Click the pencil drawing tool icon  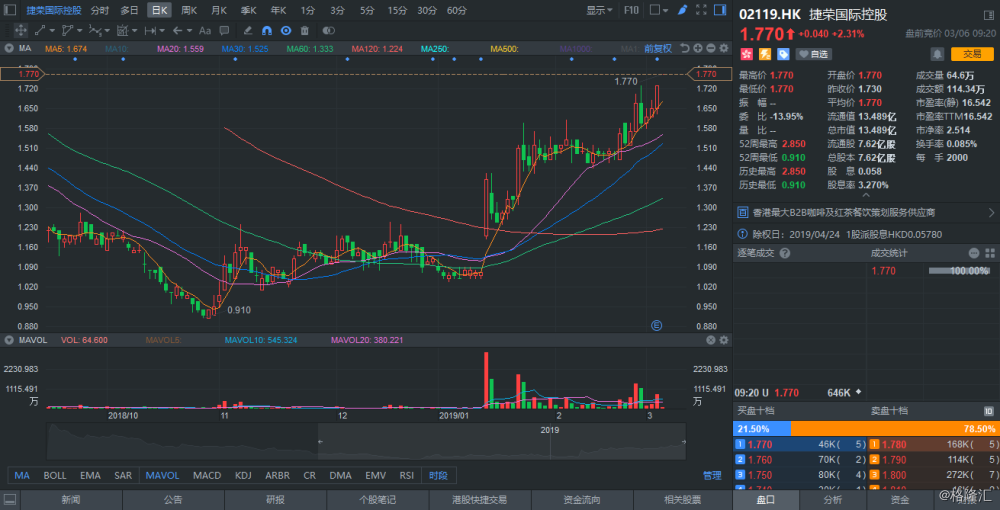click(x=682, y=10)
